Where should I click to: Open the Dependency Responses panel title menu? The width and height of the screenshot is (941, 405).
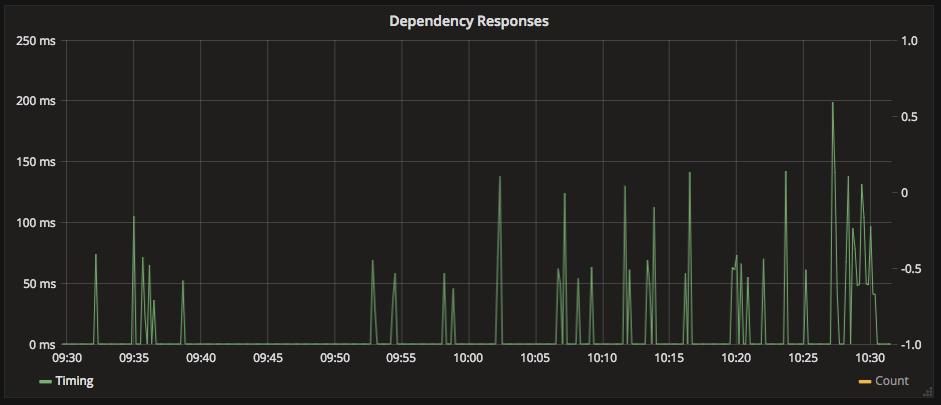[x=469, y=21]
